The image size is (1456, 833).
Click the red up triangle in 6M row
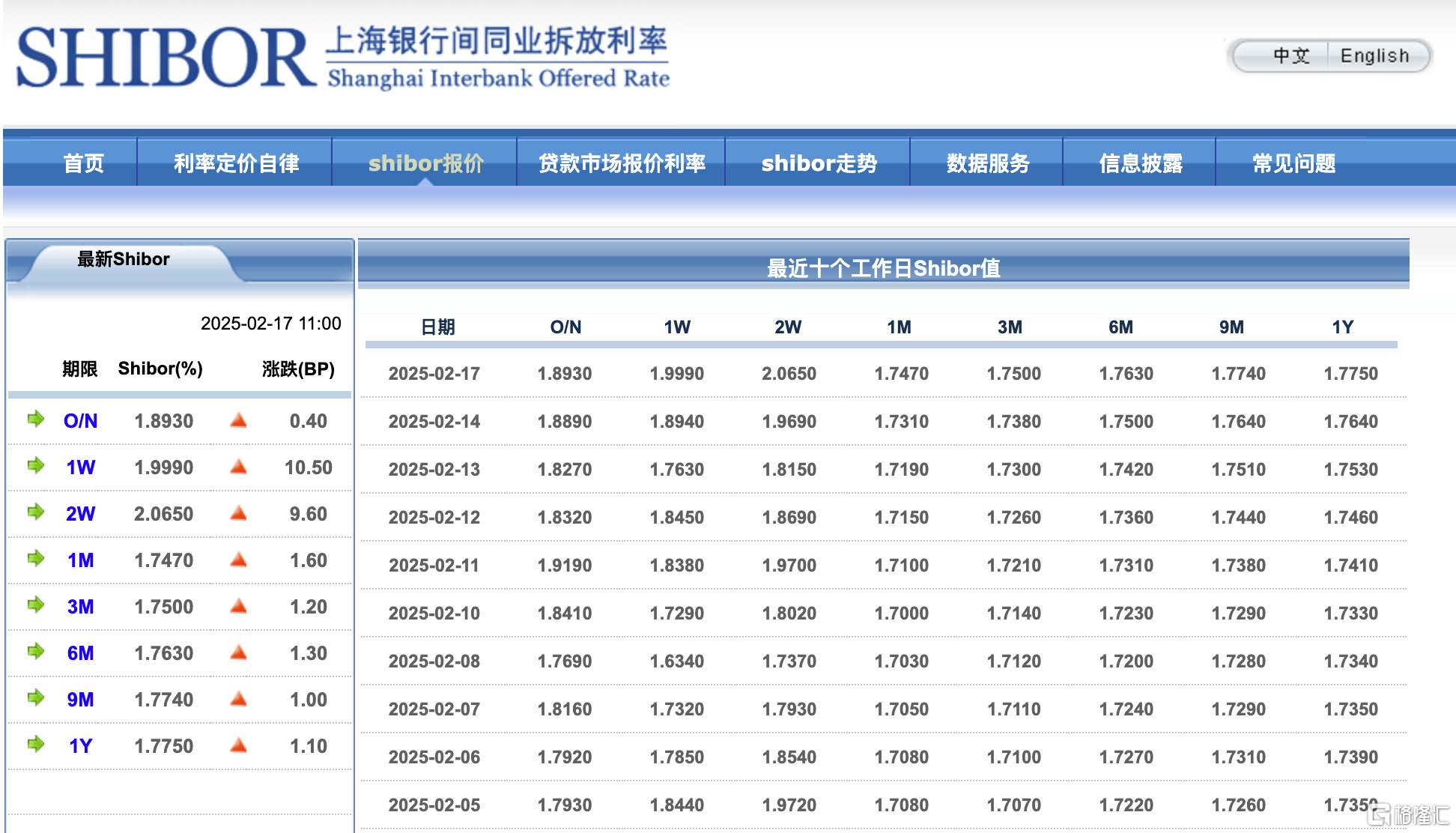click(239, 652)
